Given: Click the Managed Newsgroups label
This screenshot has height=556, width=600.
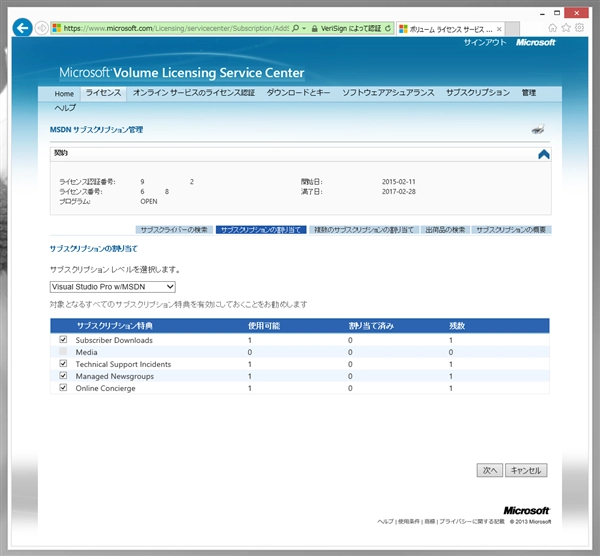Looking at the screenshot, I should tap(114, 376).
